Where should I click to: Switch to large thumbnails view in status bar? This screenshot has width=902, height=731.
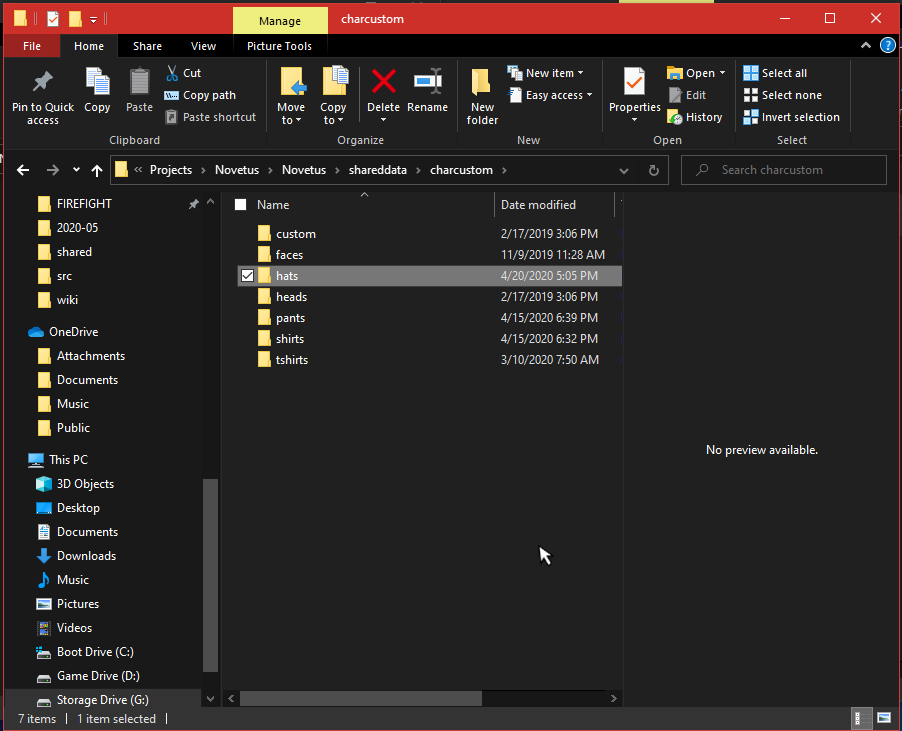click(x=883, y=718)
